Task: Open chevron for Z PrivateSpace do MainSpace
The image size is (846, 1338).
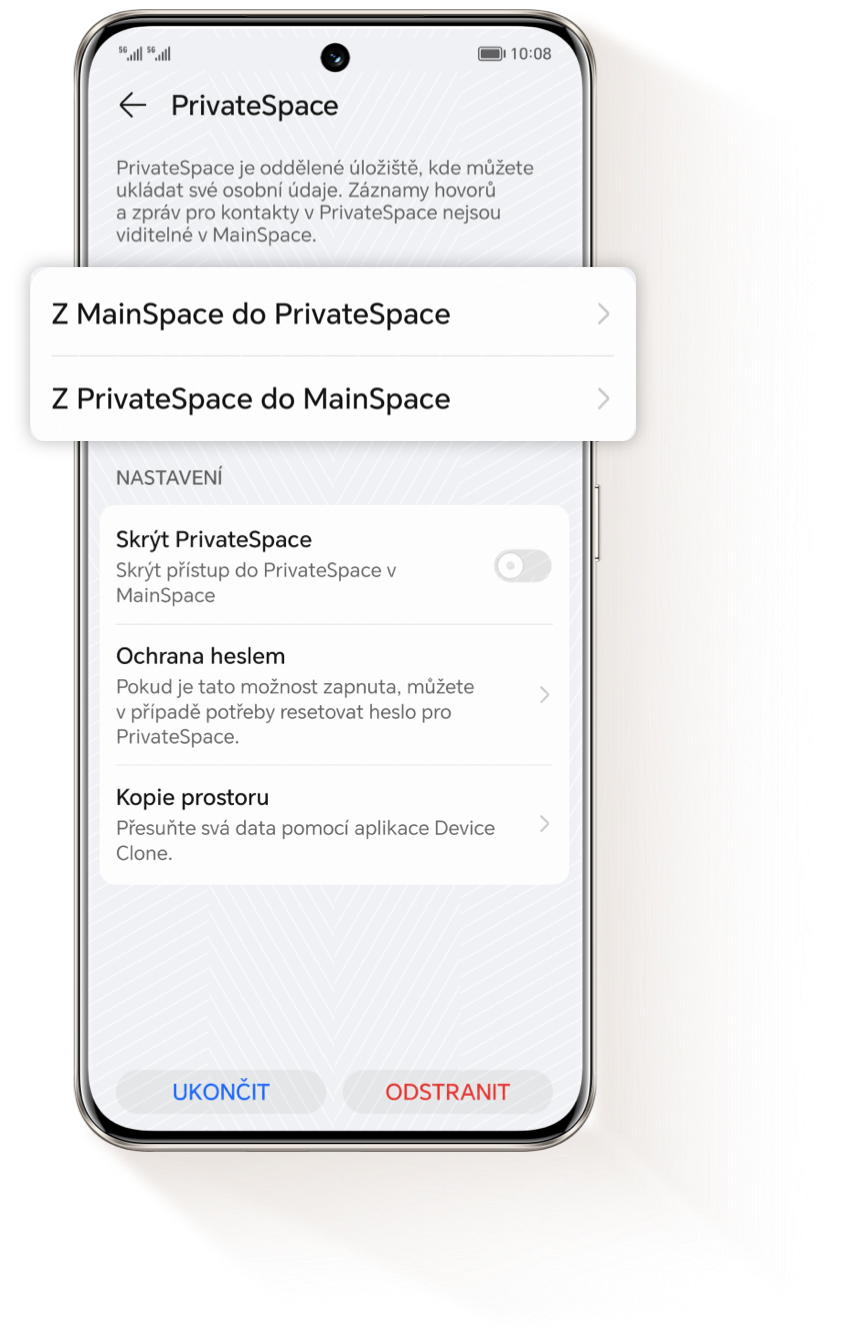Action: pos(603,399)
